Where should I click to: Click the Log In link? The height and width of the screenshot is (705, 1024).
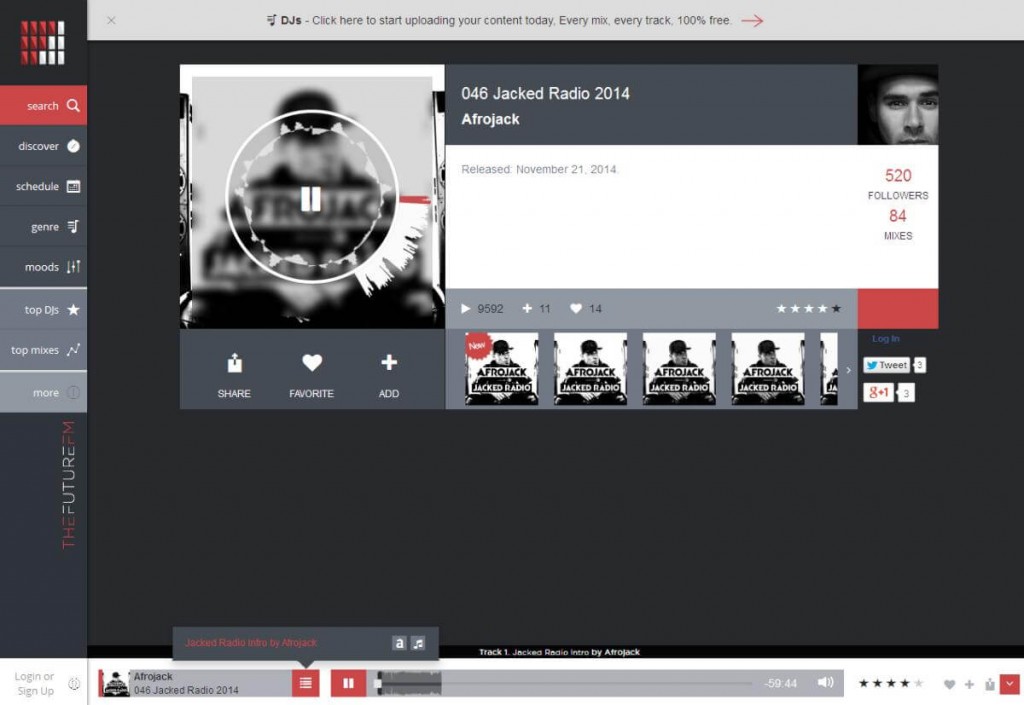coord(885,339)
